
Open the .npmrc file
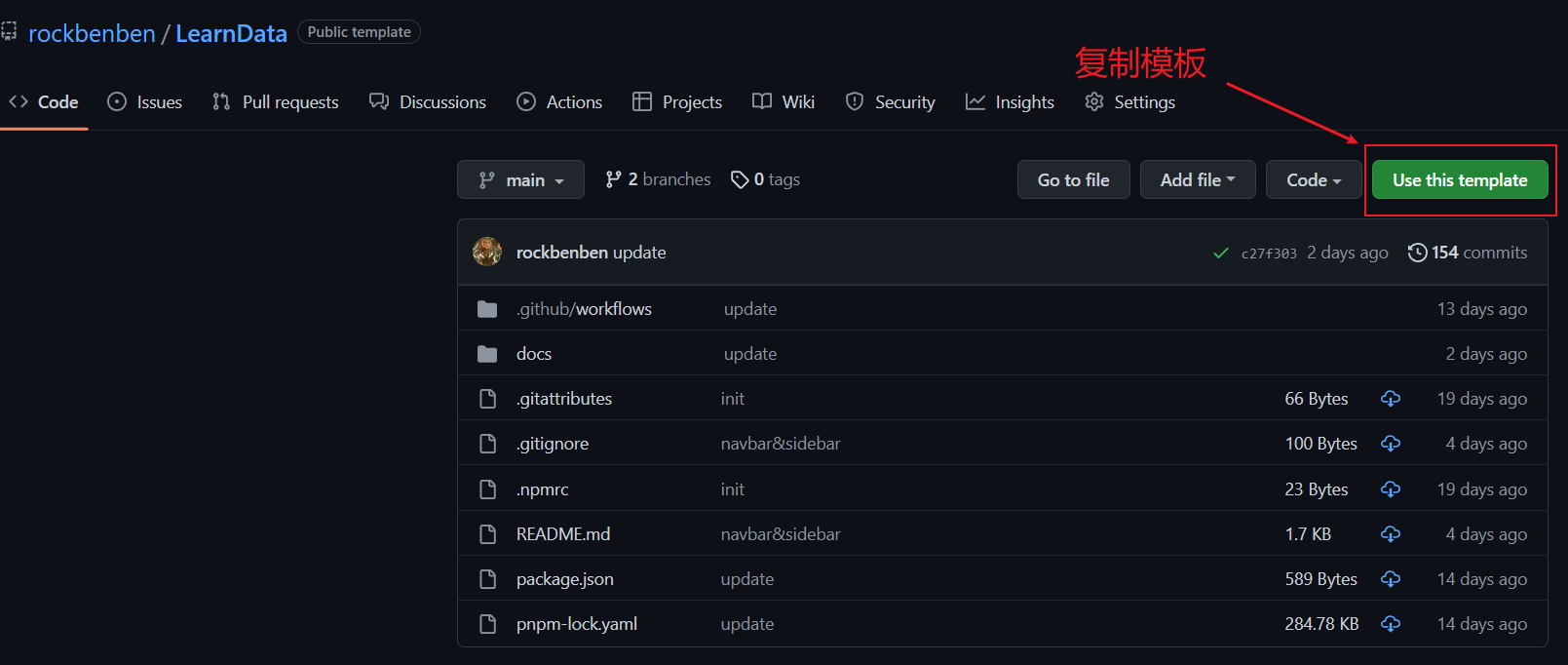click(x=542, y=489)
